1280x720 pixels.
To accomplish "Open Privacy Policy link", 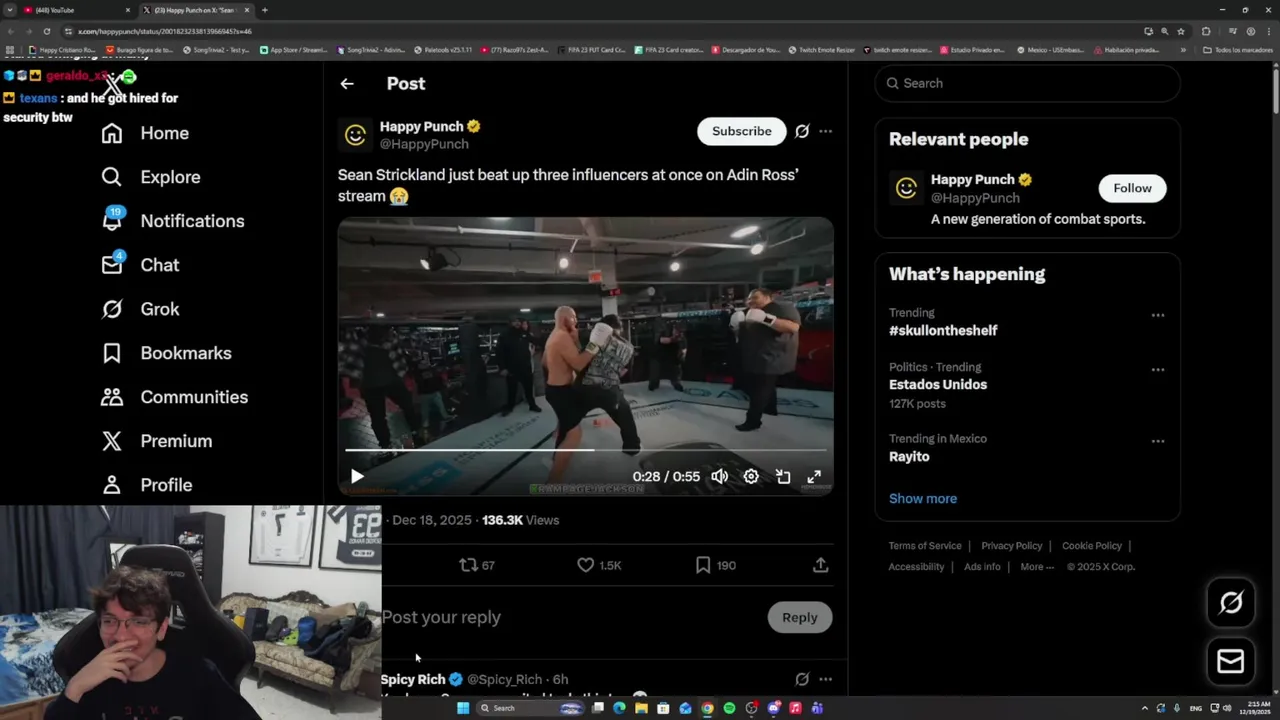I will pyautogui.click(x=1012, y=546).
